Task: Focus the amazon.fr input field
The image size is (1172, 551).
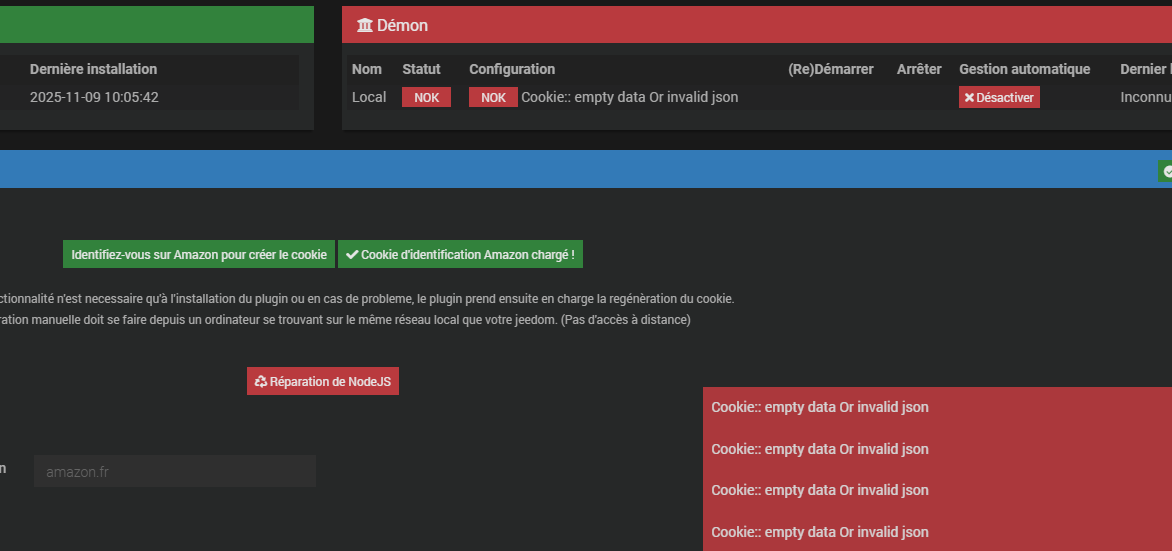Action: [175, 471]
